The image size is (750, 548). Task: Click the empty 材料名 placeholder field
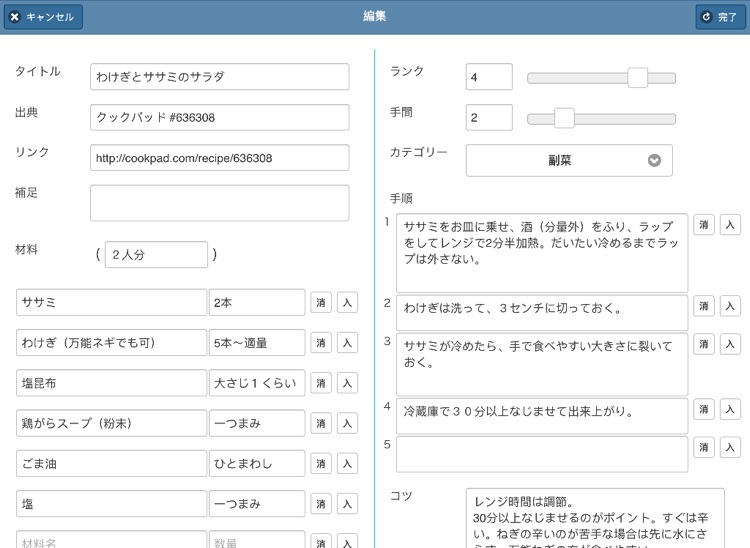(111, 539)
